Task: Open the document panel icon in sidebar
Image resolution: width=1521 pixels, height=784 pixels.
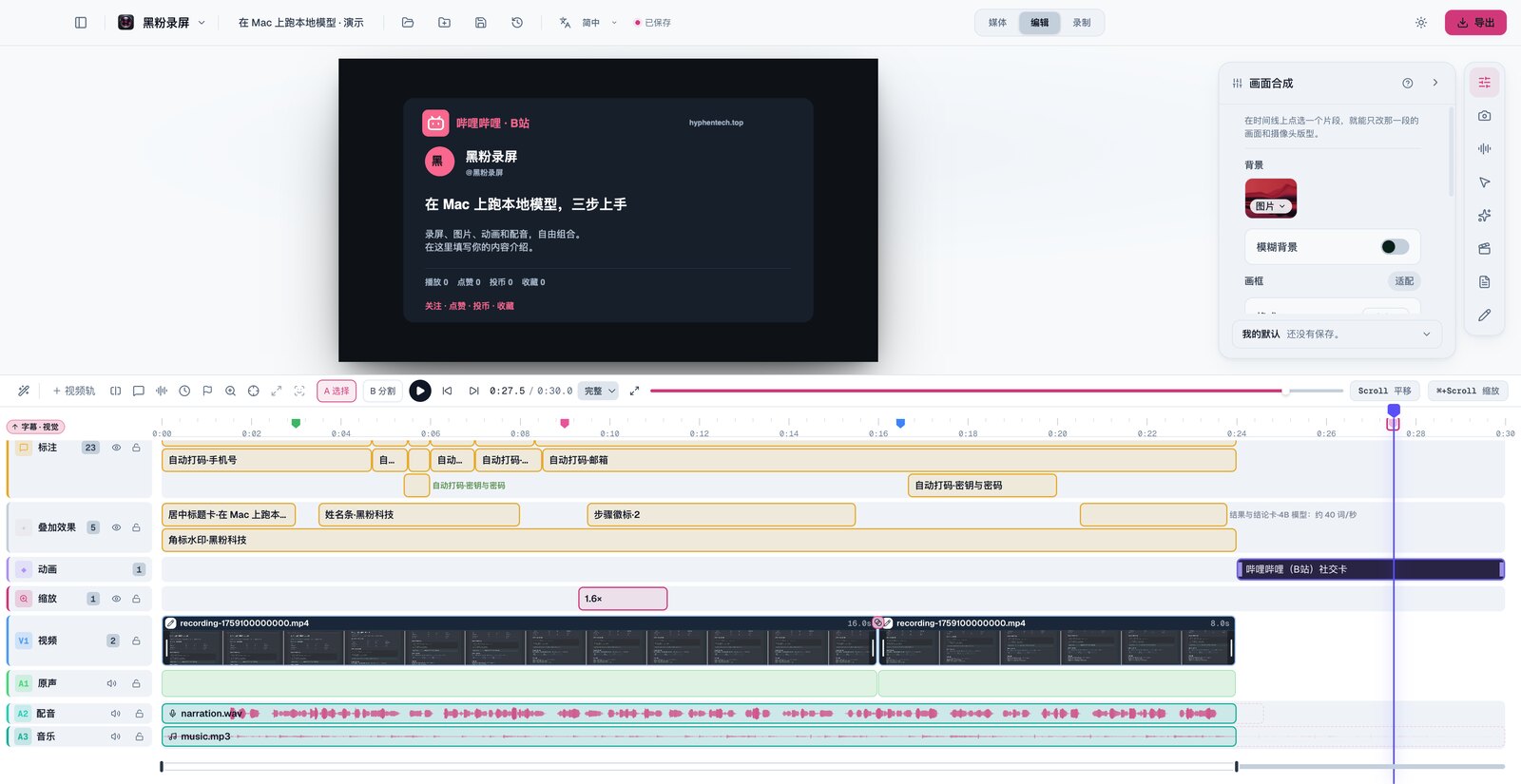Action: pos(1485,282)
